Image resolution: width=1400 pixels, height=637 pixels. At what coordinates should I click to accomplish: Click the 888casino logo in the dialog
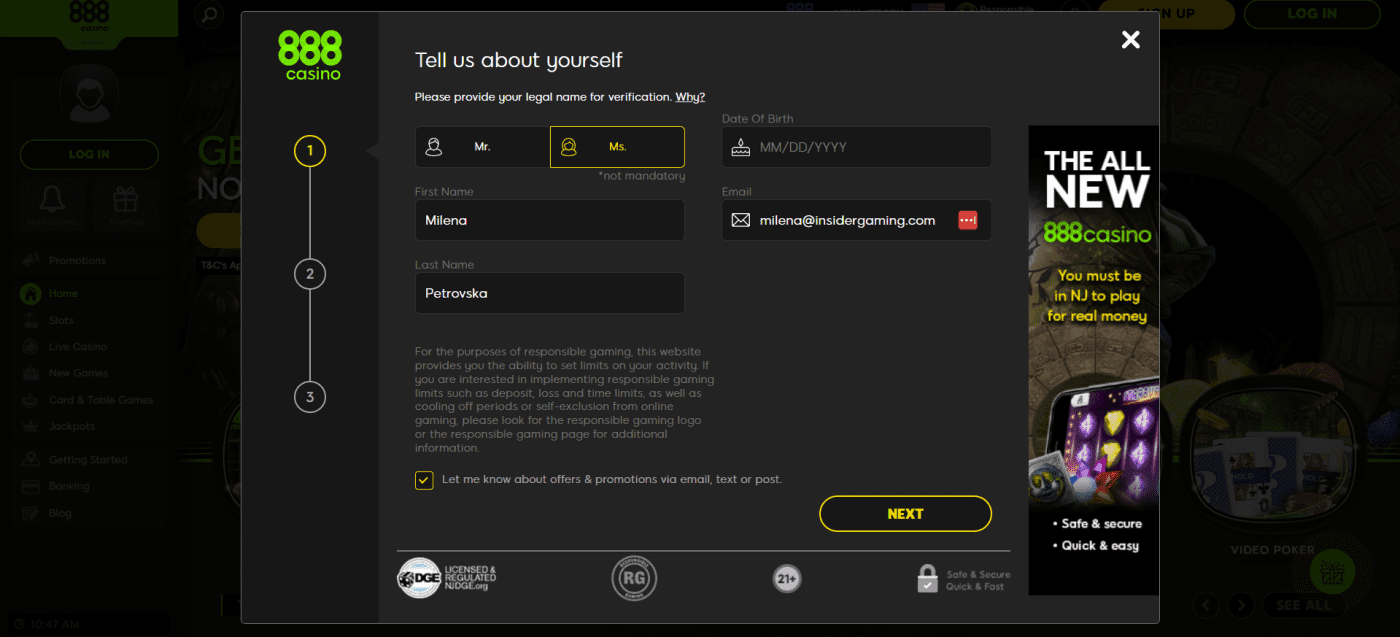pos(310,55)
